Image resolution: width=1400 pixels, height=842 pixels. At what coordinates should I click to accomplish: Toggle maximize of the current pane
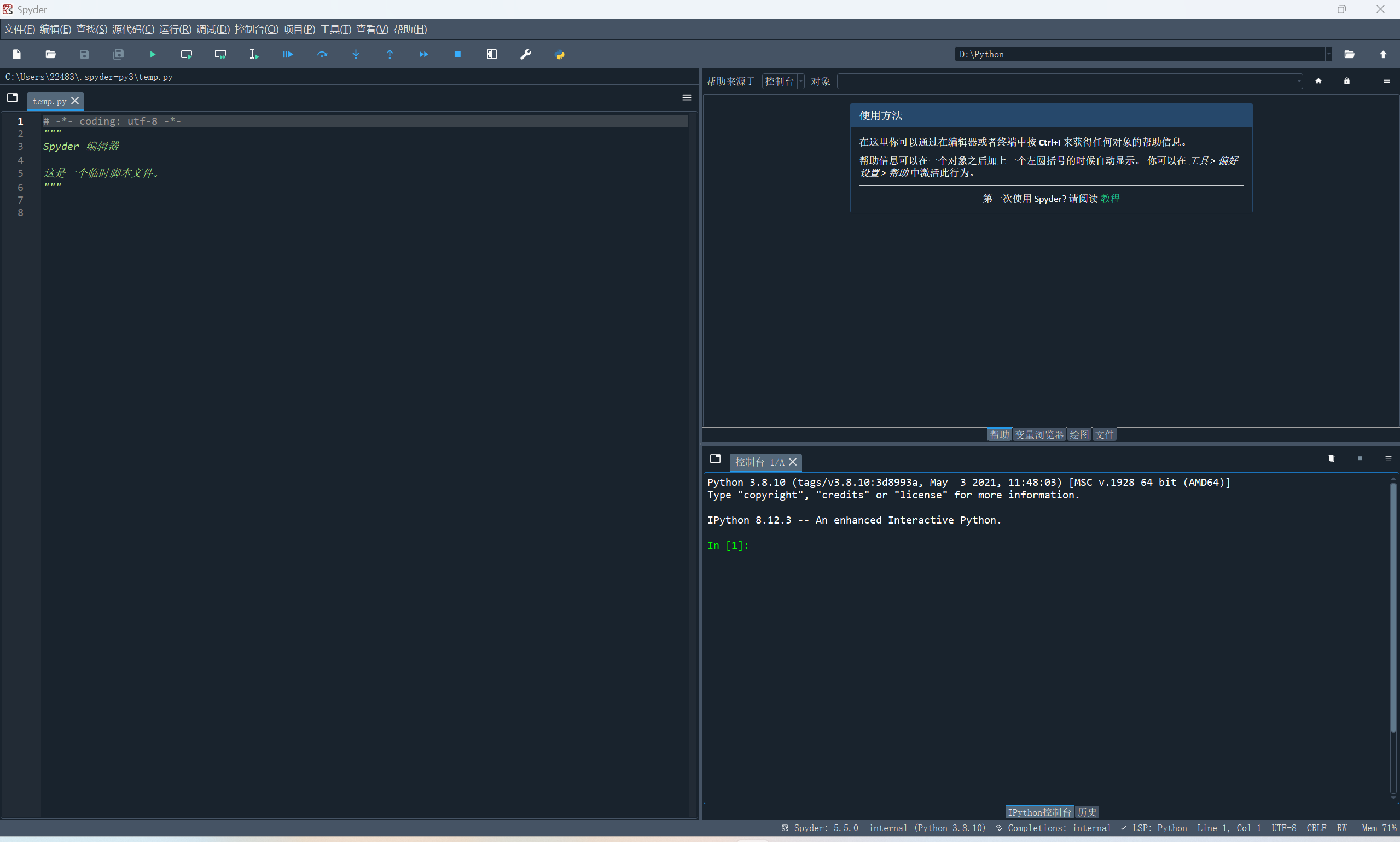tap(491, 54)
